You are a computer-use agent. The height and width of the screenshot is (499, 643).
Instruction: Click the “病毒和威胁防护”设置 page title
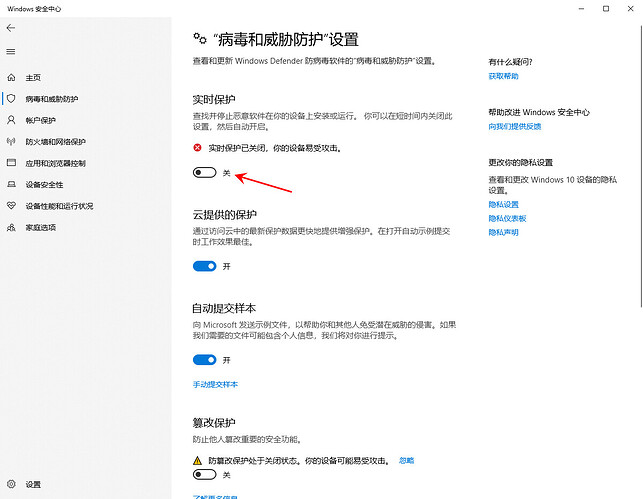286,40
